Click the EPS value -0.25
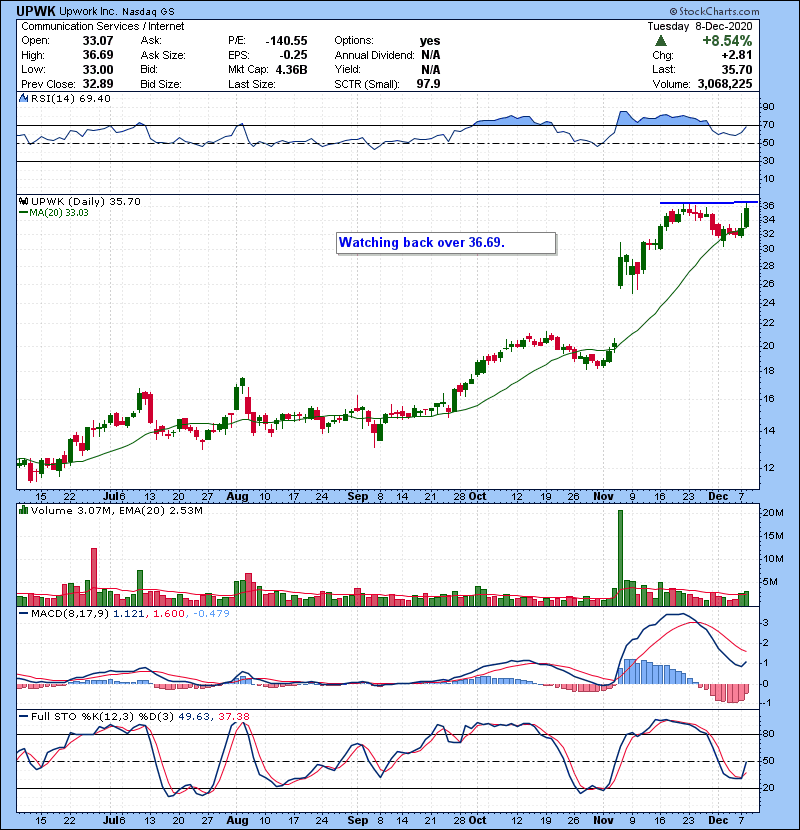This screenshot has width=800, height=830. tap(293, 55)
